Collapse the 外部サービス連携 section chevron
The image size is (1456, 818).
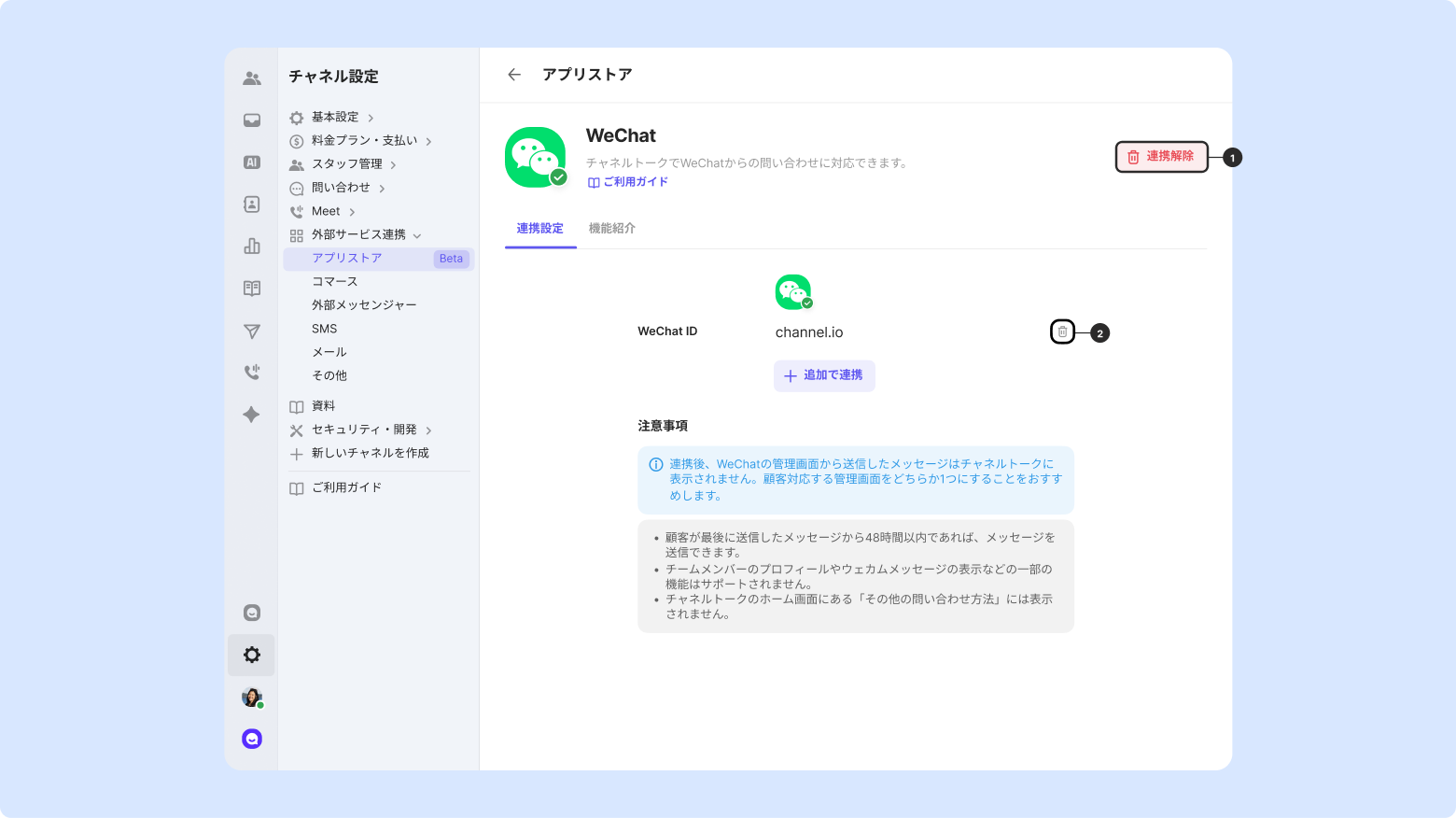[417, 235]
